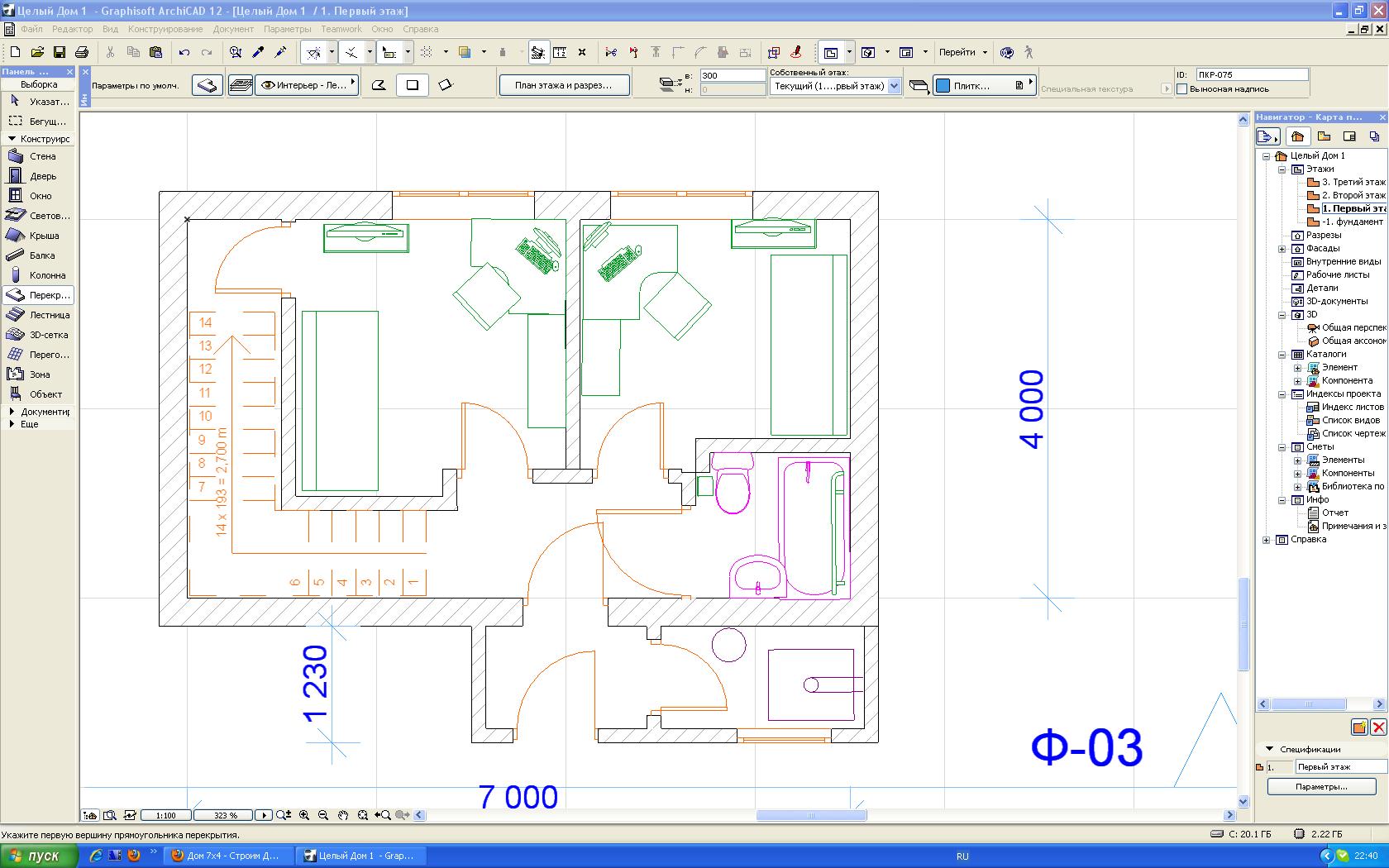Click the План этажа и разрез button
Viewport: 1389px width, 868px height.
tap(564, 85)
